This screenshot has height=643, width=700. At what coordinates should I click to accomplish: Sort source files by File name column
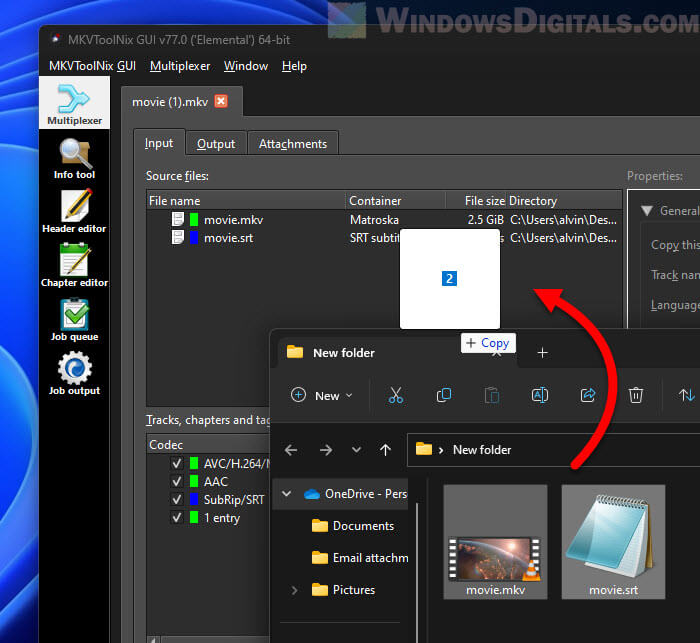click(x=246, y=201)
